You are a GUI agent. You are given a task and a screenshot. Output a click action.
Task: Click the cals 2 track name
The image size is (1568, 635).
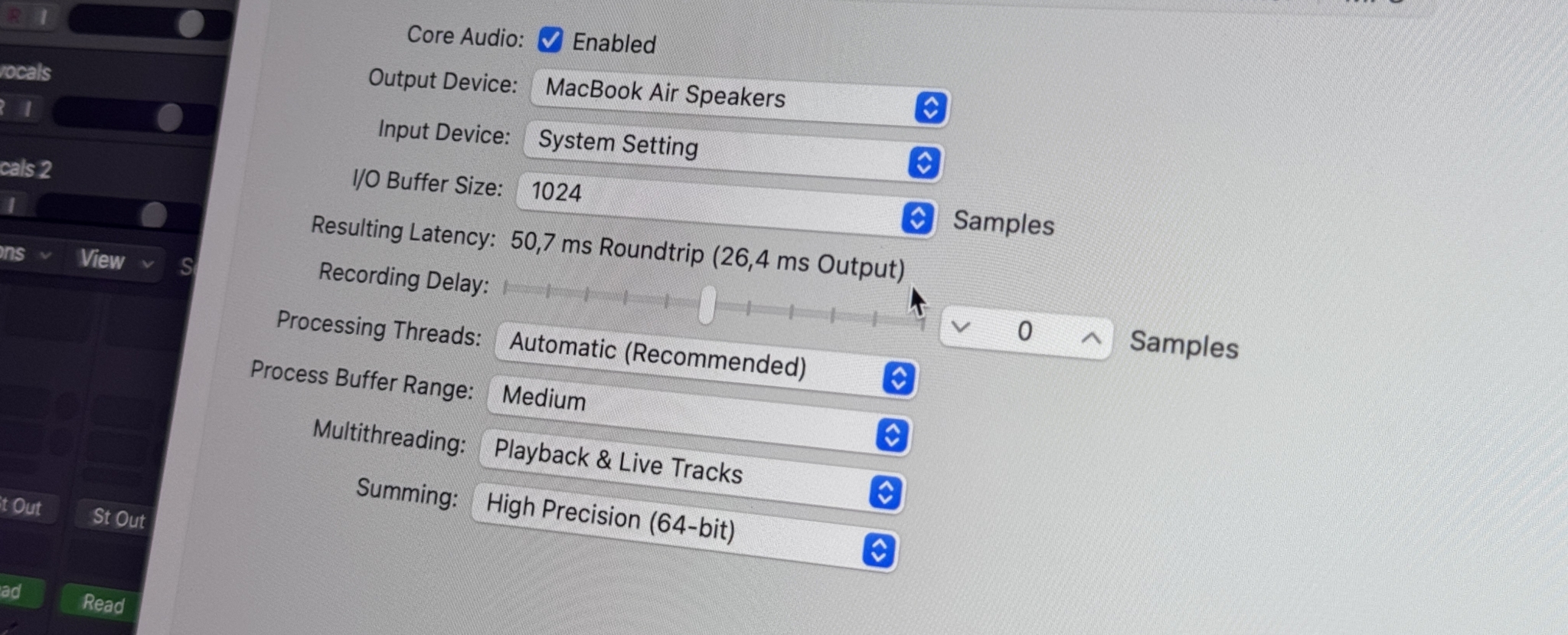click(x=25, y=168)
